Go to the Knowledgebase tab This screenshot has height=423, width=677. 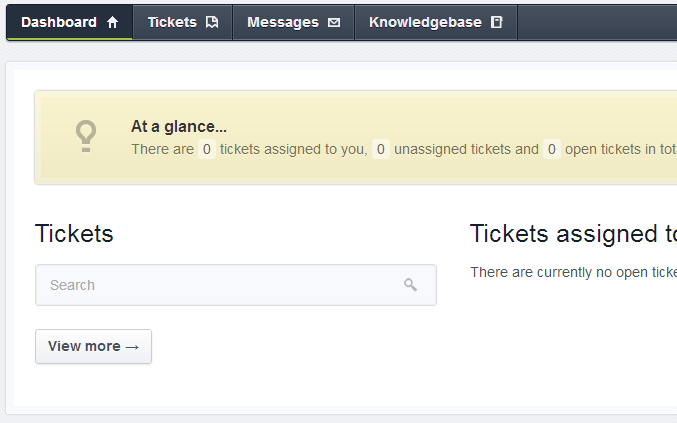pos(436,22)
